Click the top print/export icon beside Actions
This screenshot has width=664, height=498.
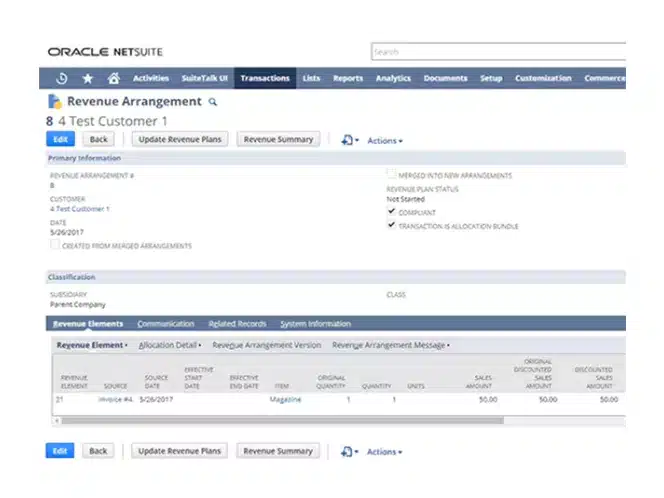coord(347,140)
